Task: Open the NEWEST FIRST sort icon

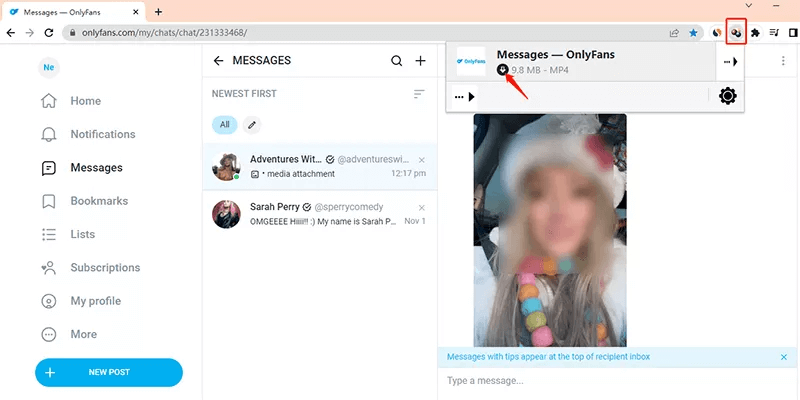Action: point(419,94)
